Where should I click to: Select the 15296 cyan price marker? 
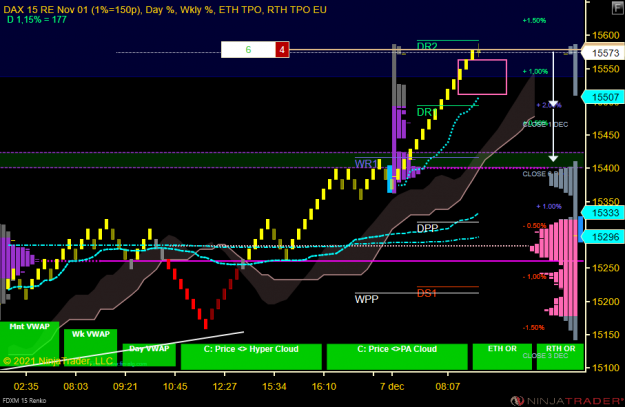(x=604, y=237)
